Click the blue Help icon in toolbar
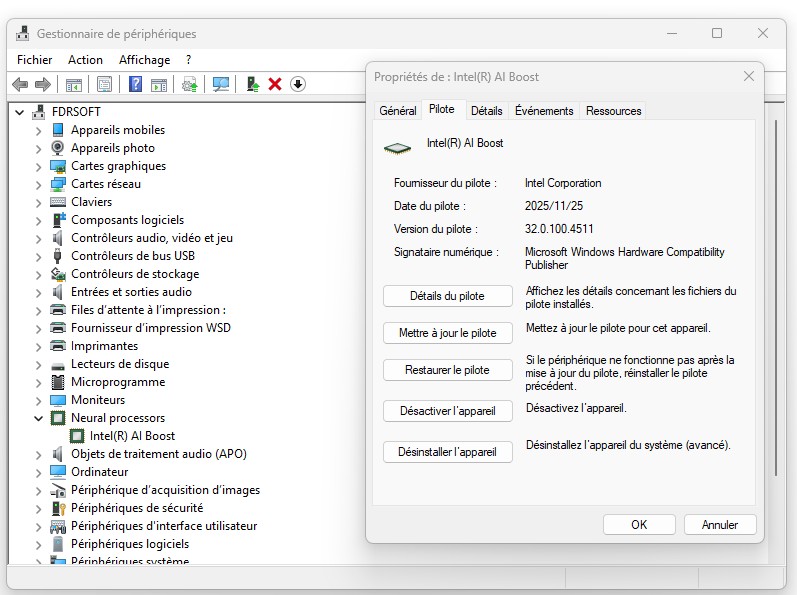Viewport: 797px width, 595px height. click(x=135, y=85)
